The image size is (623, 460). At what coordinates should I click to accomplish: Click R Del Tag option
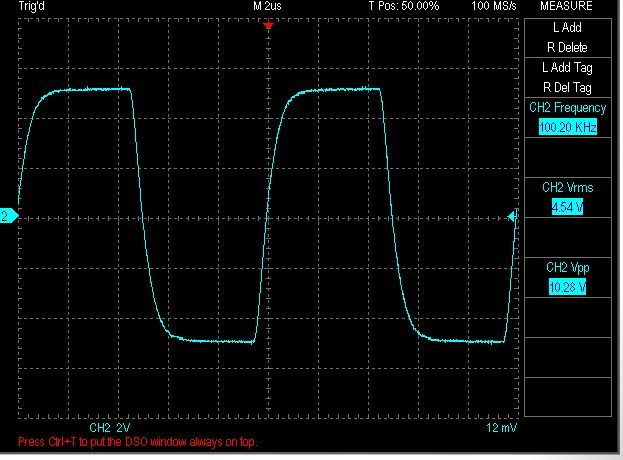(x=567, y=87)
